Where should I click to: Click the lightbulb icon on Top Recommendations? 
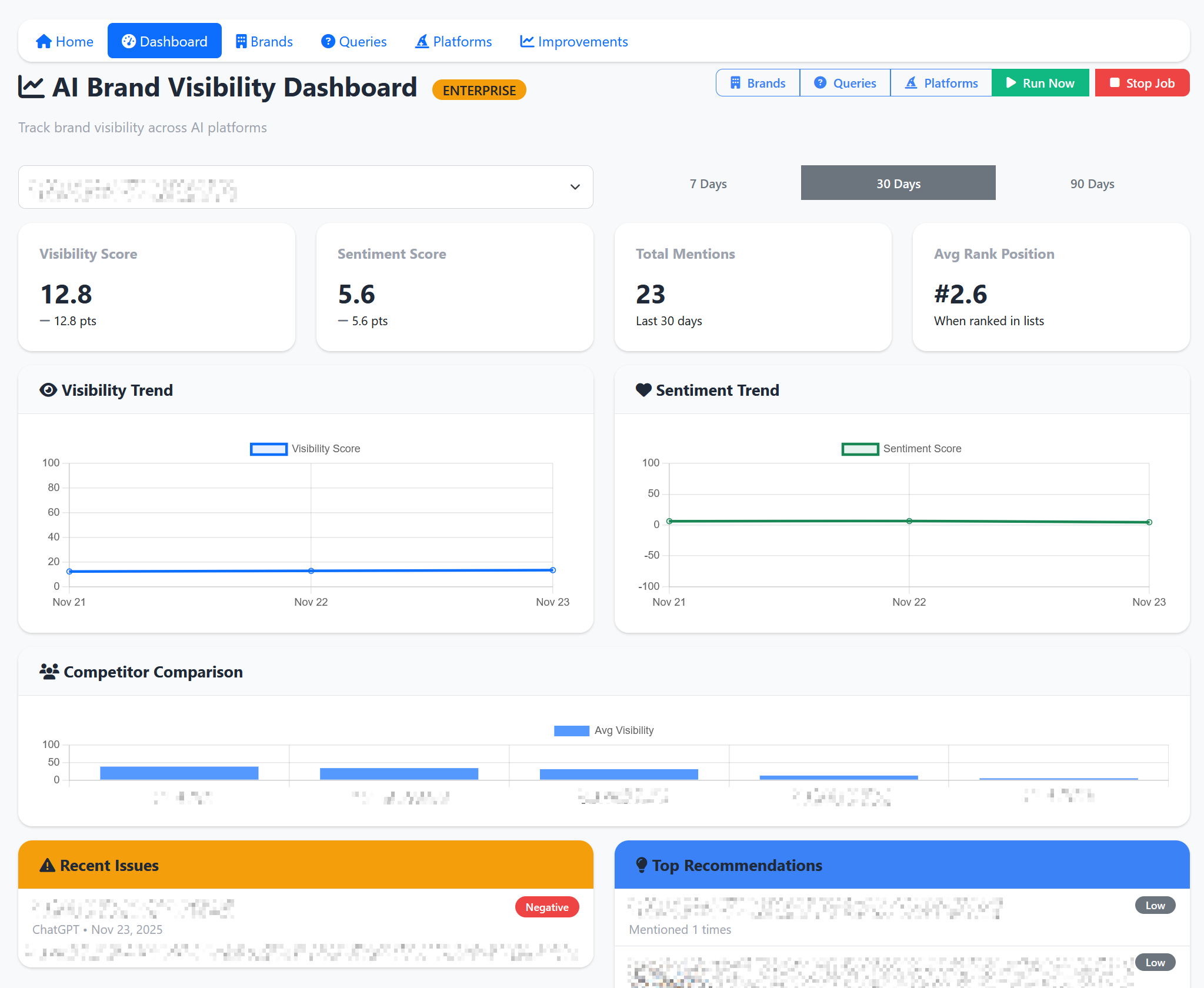641,864
